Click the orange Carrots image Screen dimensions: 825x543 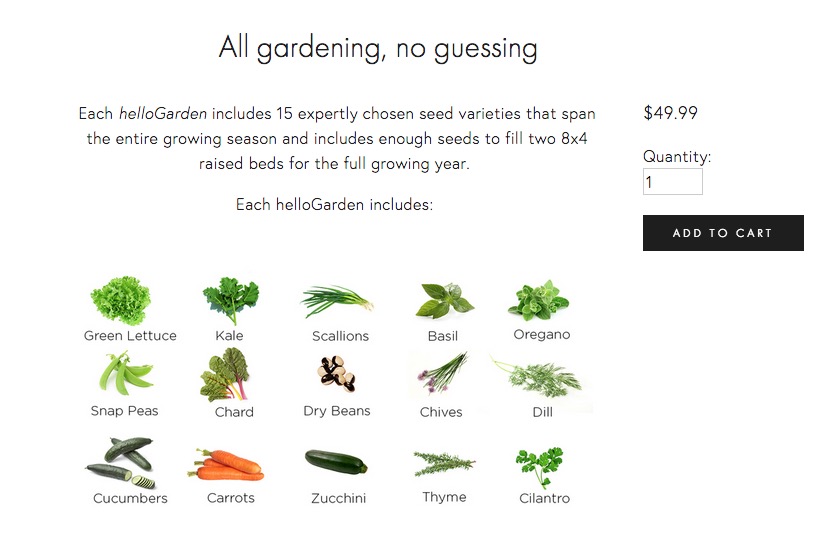[x=227, y=465]
